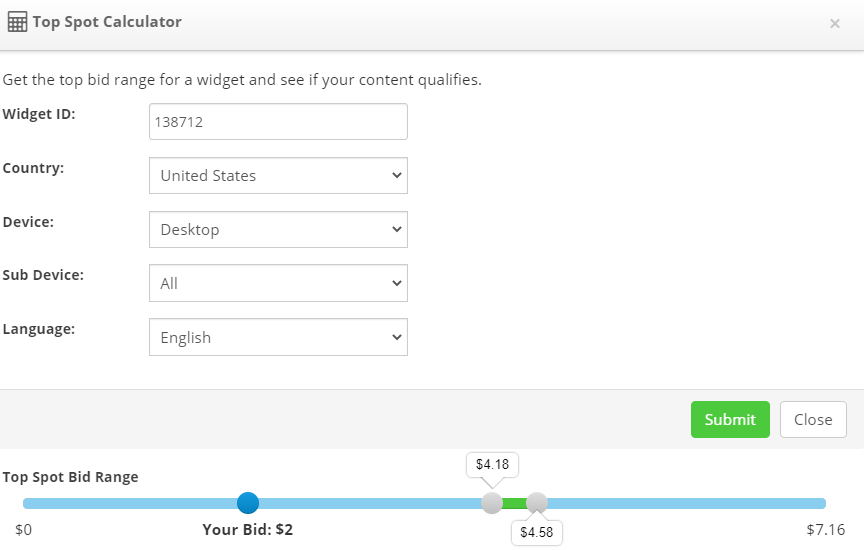Click the green segment of bid range

pyautogui.click(x=515, y=503)
